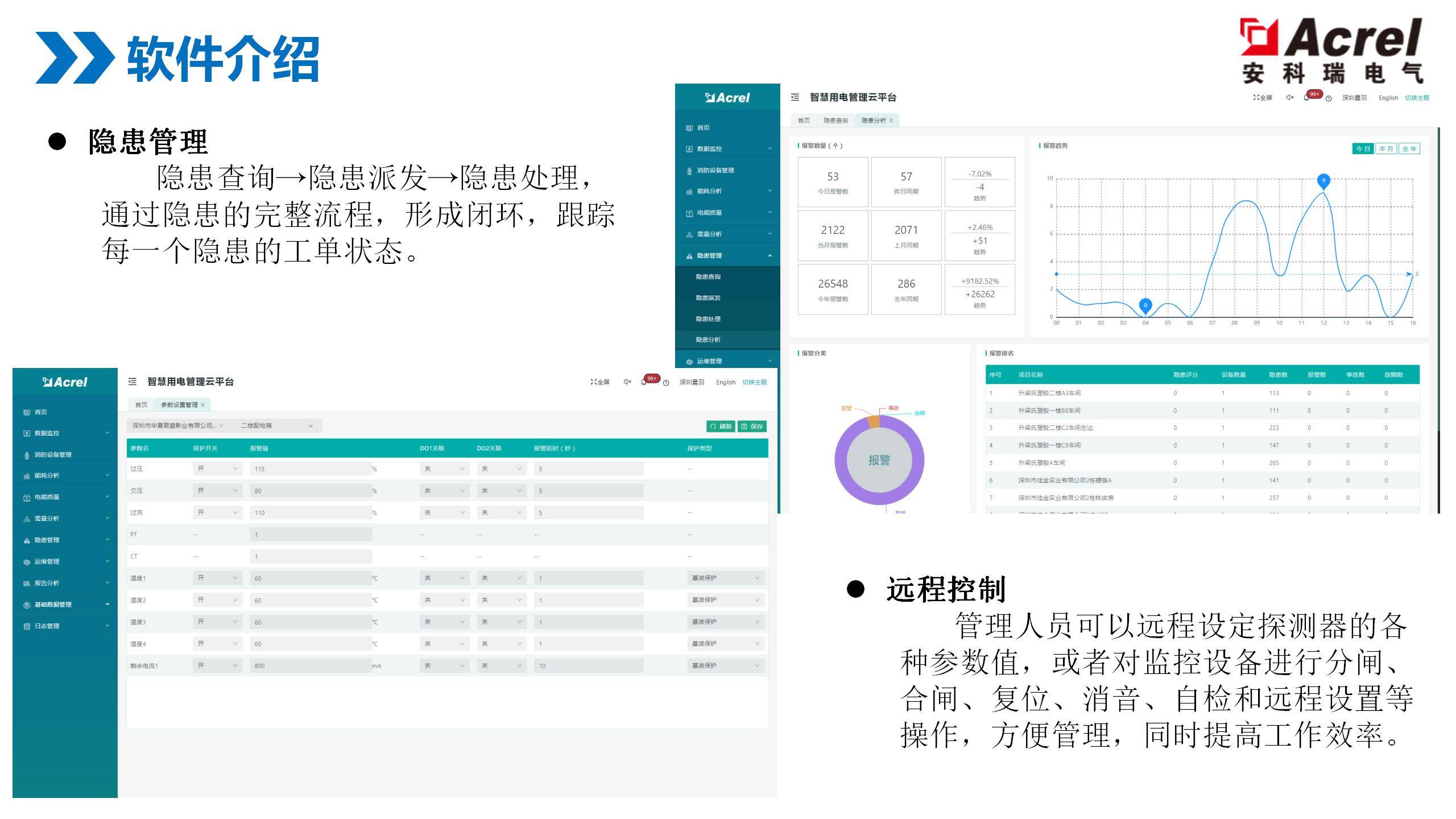Click the 过压 报警值 input field showing 115
The image size is (1456, 819).
tap(310, 469)
